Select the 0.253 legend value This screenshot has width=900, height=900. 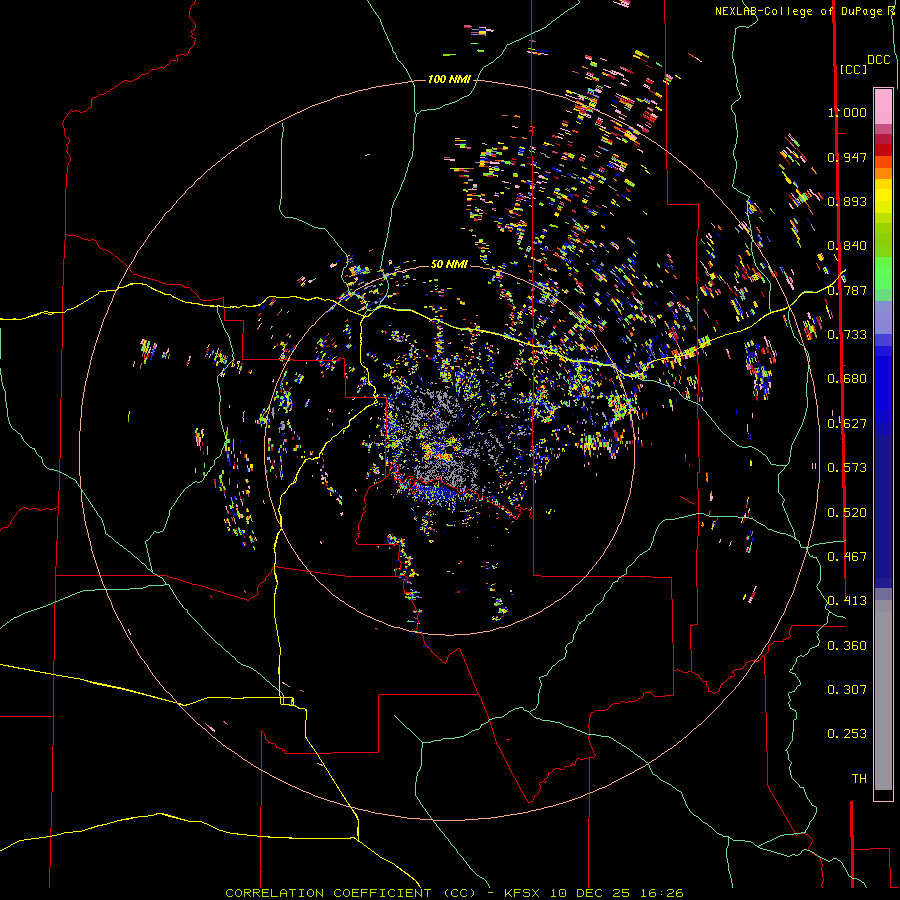(x=847, y=734)
